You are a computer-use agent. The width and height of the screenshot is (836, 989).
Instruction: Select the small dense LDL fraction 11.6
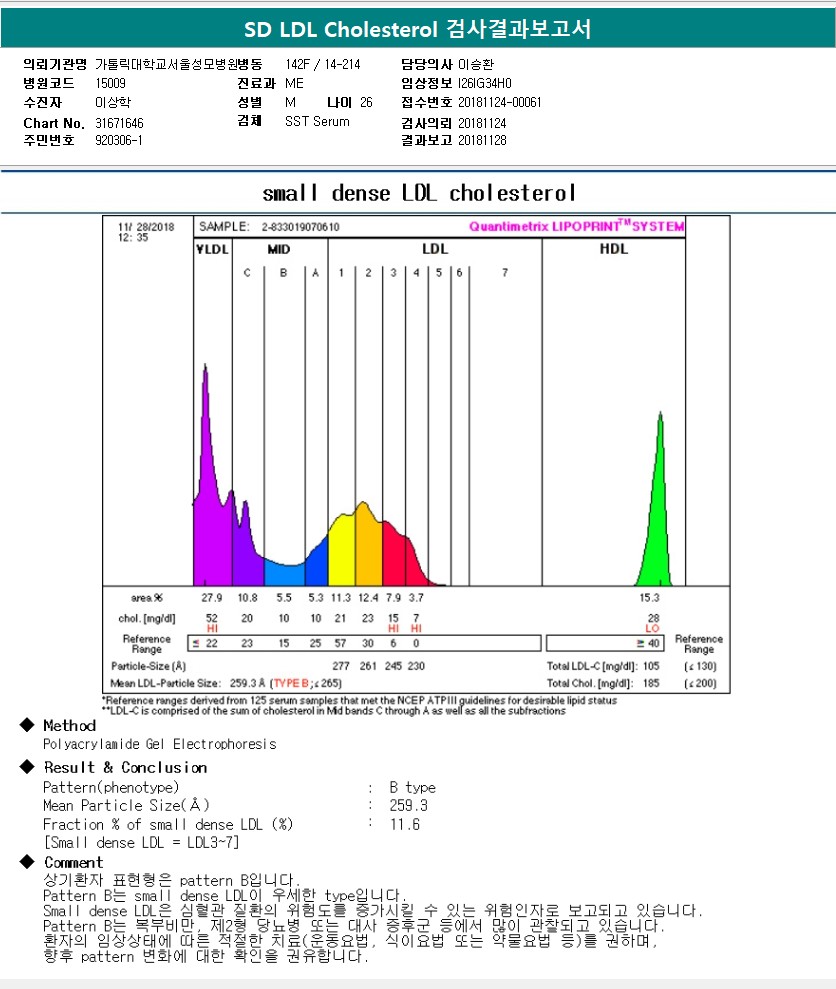pyautogui.click(x=405, y=824)
